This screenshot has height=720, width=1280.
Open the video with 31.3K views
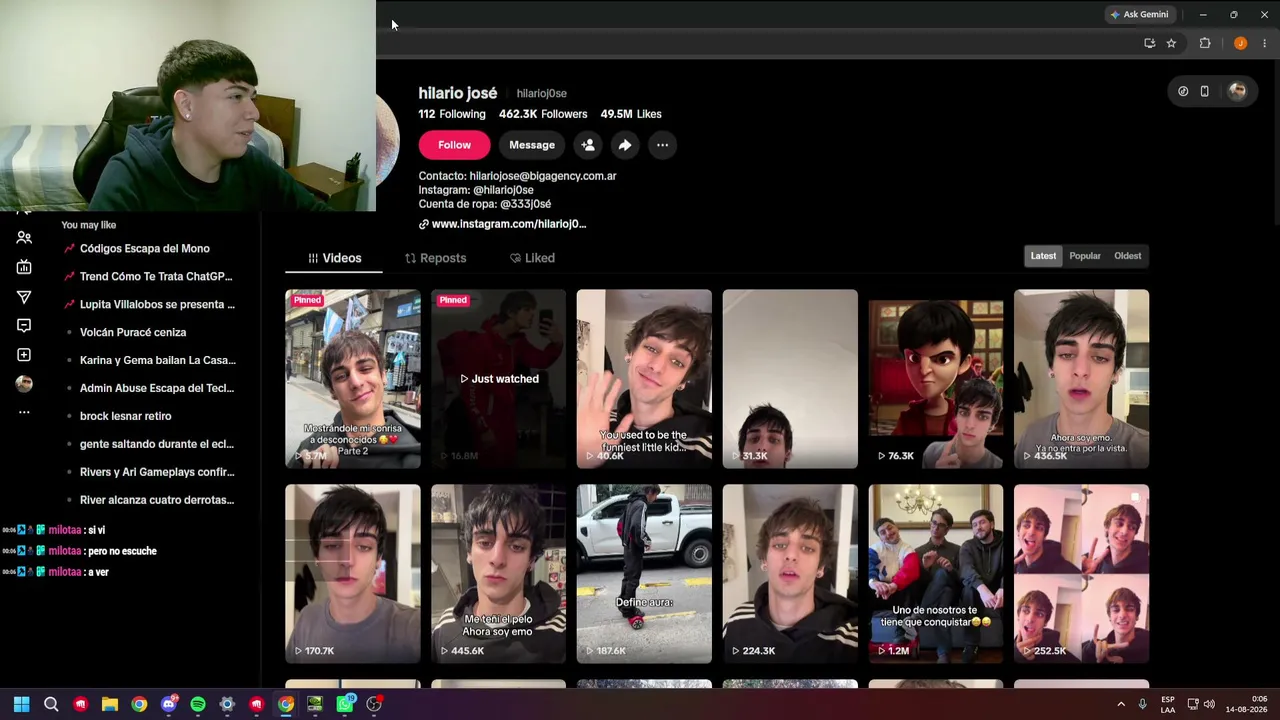pos(790,379)
